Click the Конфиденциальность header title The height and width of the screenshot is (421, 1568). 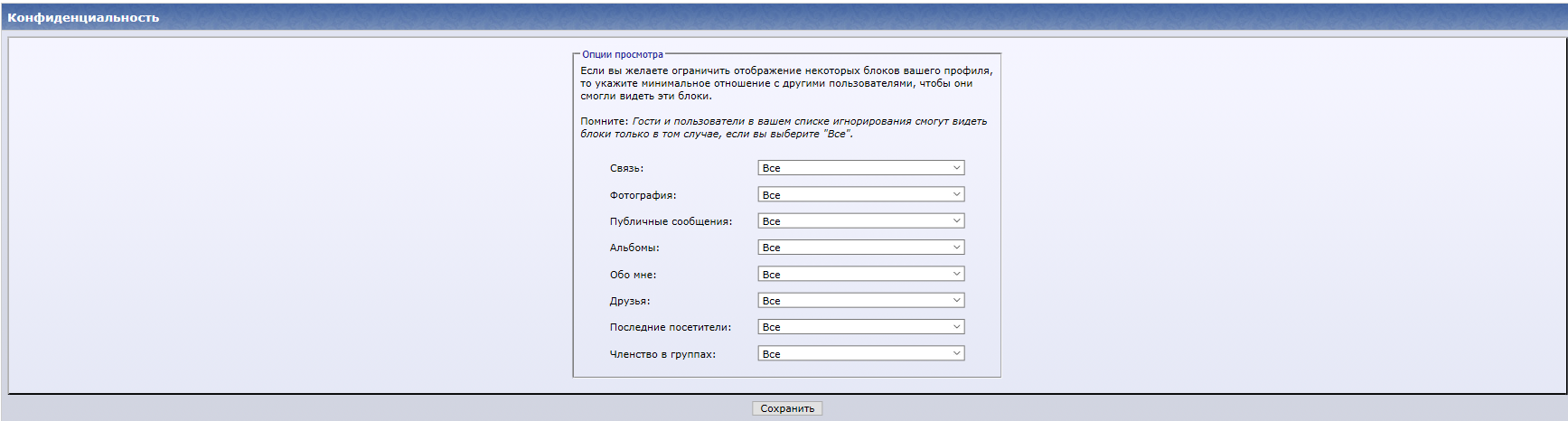[83, 17]
